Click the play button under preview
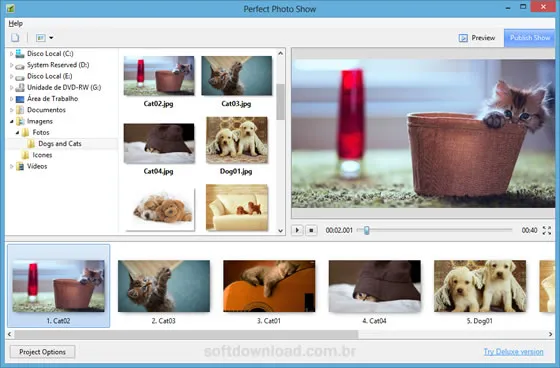 tap(297, 230)
